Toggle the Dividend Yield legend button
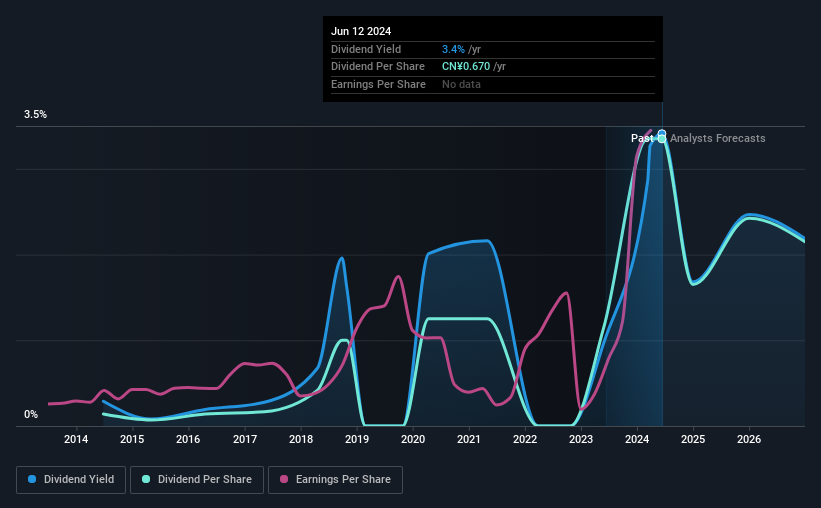Viewport: 821px width, 508px height. coord(71,480)
